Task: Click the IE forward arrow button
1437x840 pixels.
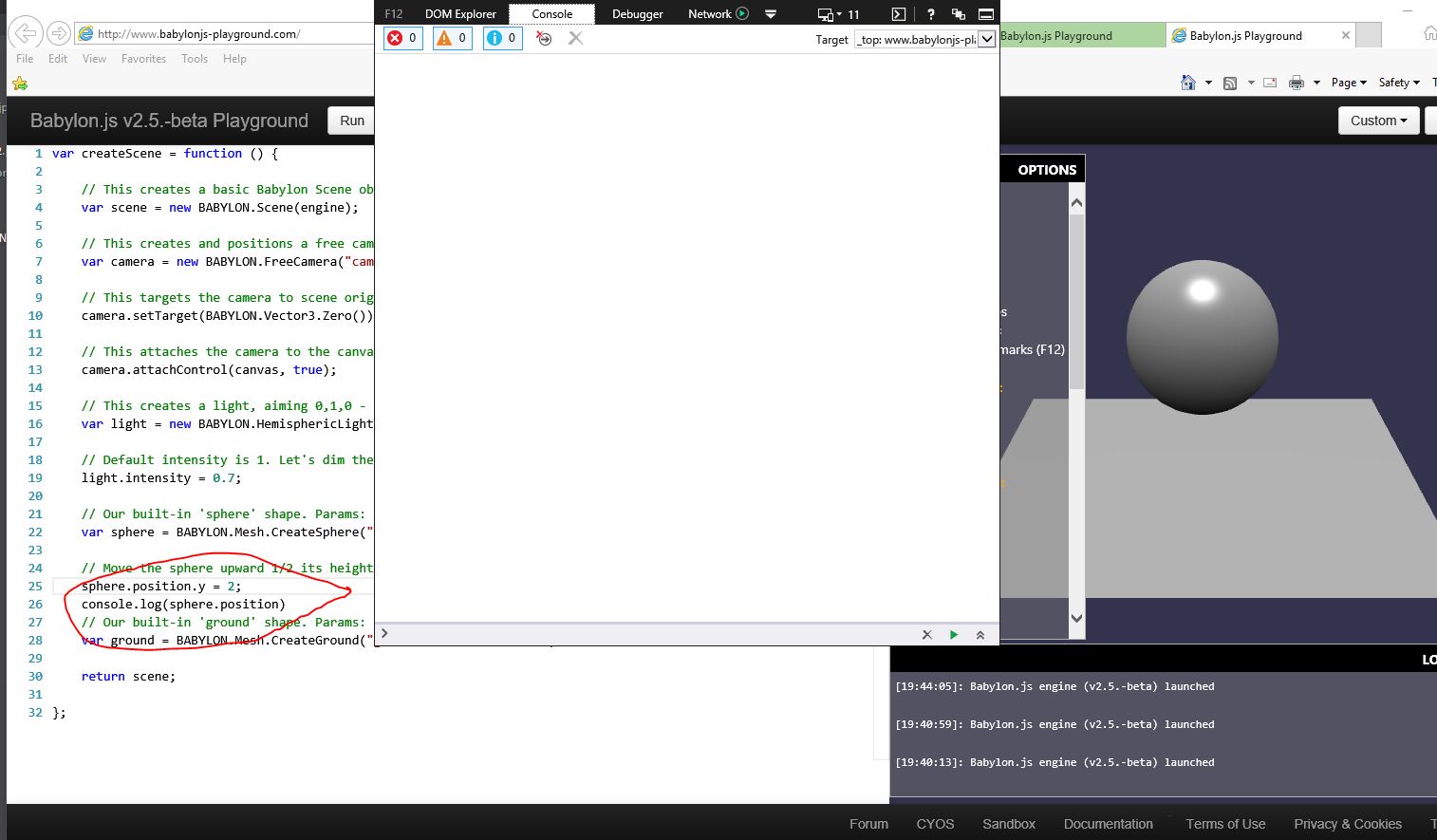Action: (58, 33)
